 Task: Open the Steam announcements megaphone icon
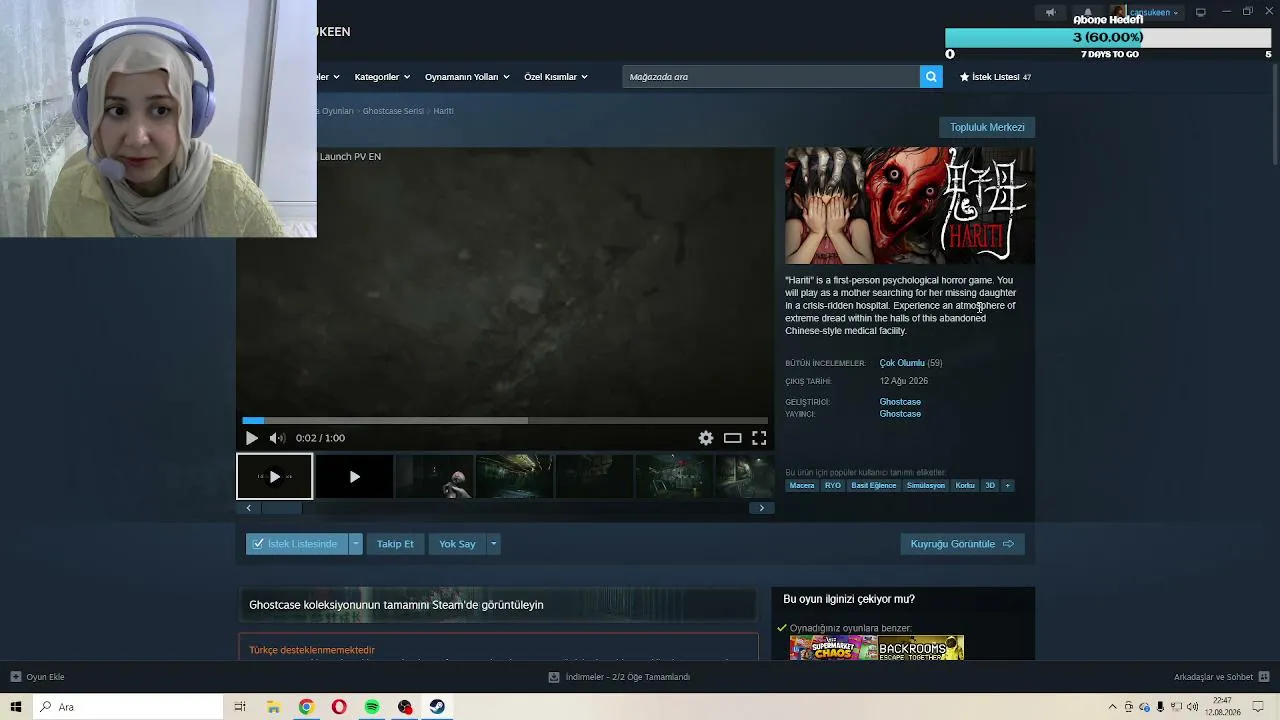coord(1050,13)
